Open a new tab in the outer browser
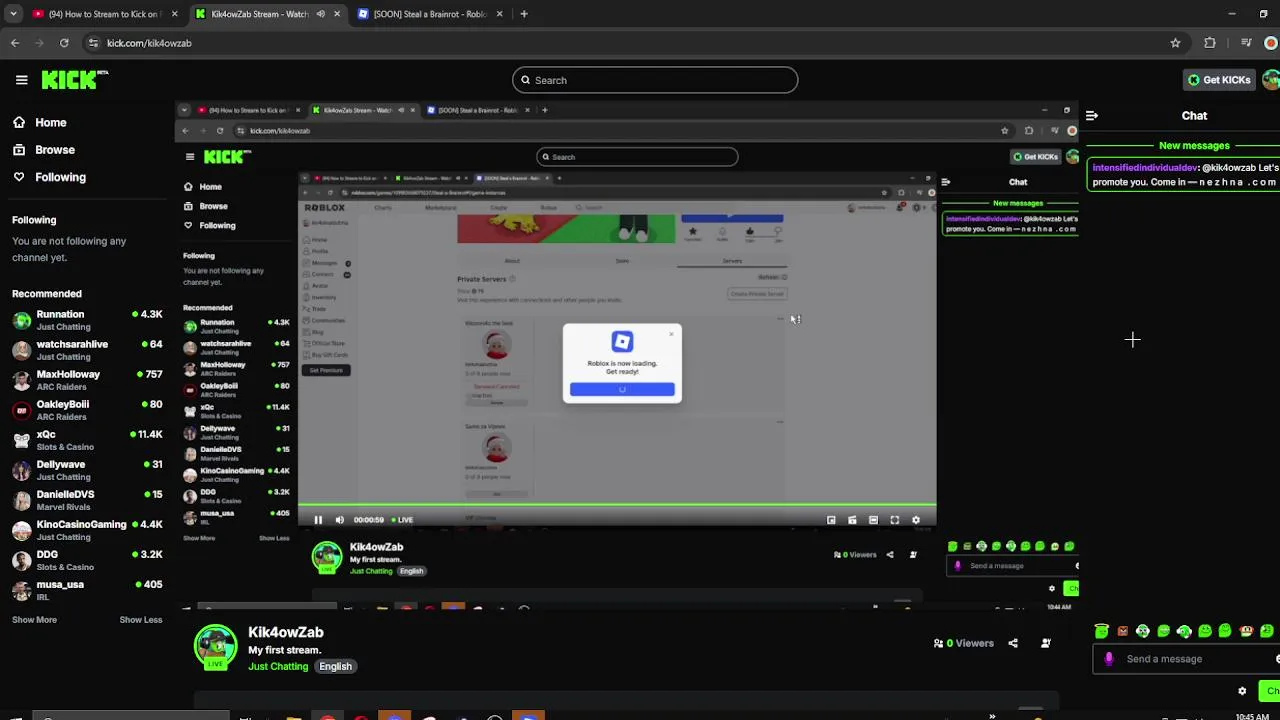The image size is (1280, 720). pyautogui.click(x=524, y=14)
